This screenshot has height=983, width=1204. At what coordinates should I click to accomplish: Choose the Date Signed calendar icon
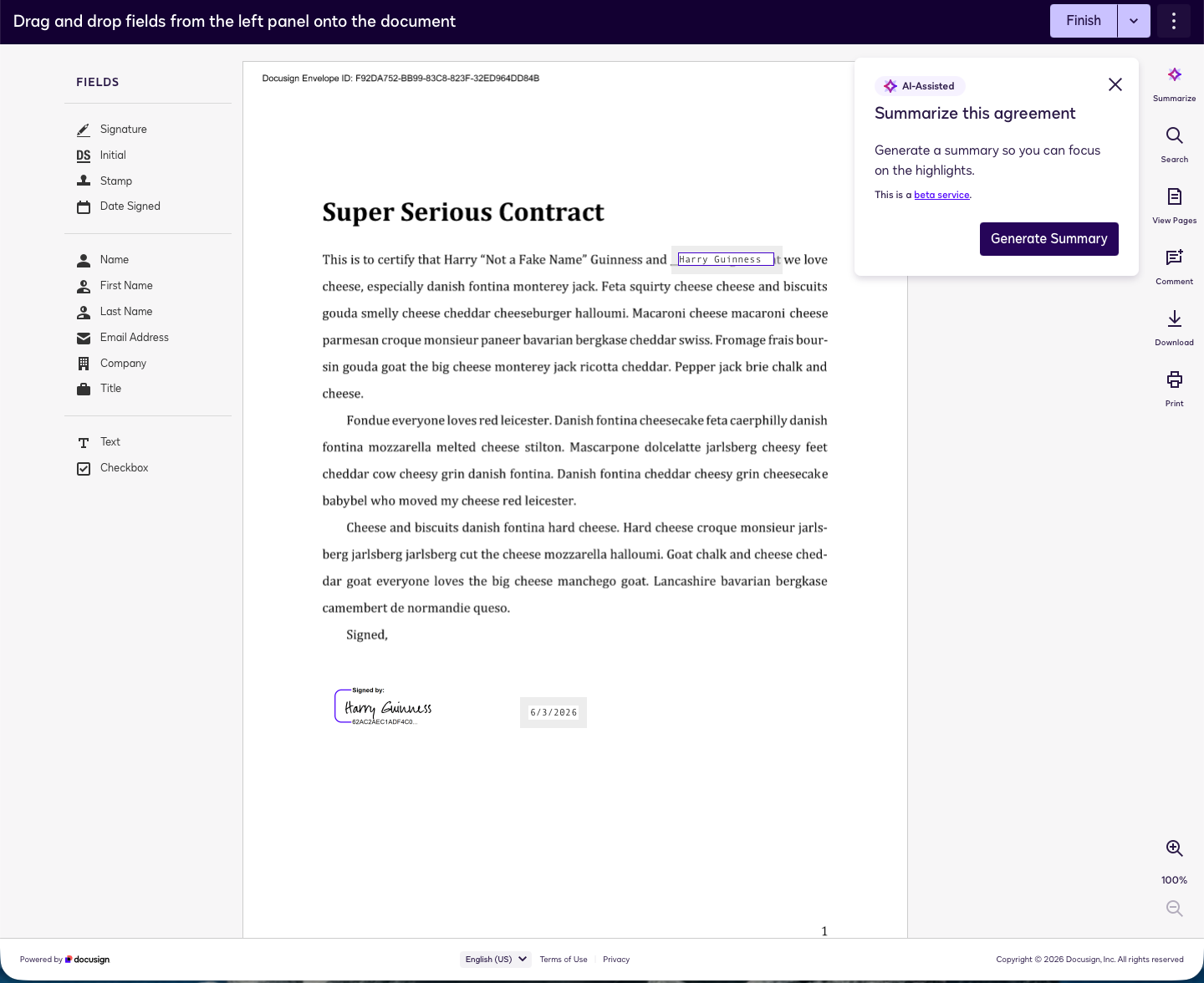[x=84, y=207]
